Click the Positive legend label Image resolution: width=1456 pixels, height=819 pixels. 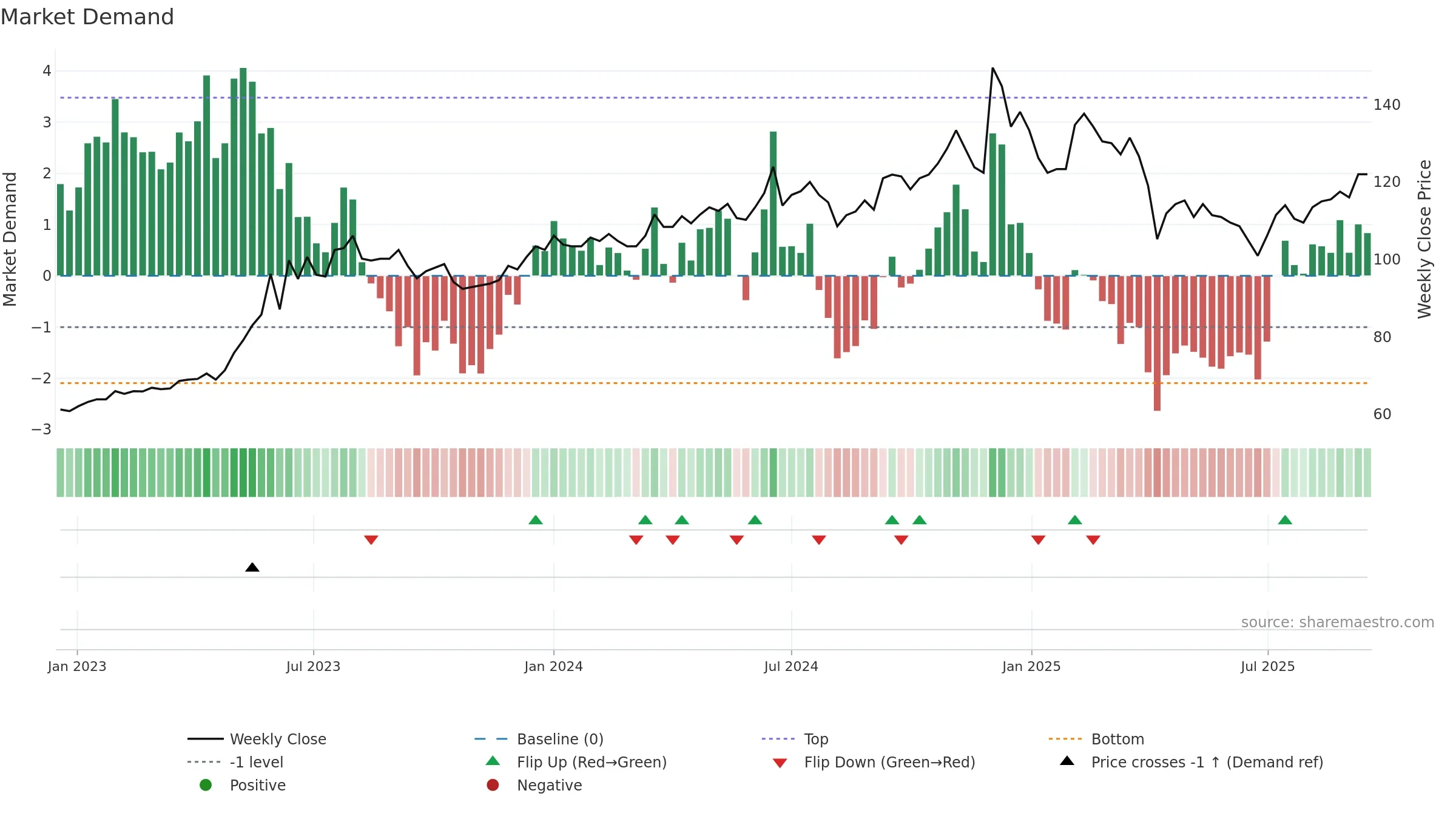[257, 785]
